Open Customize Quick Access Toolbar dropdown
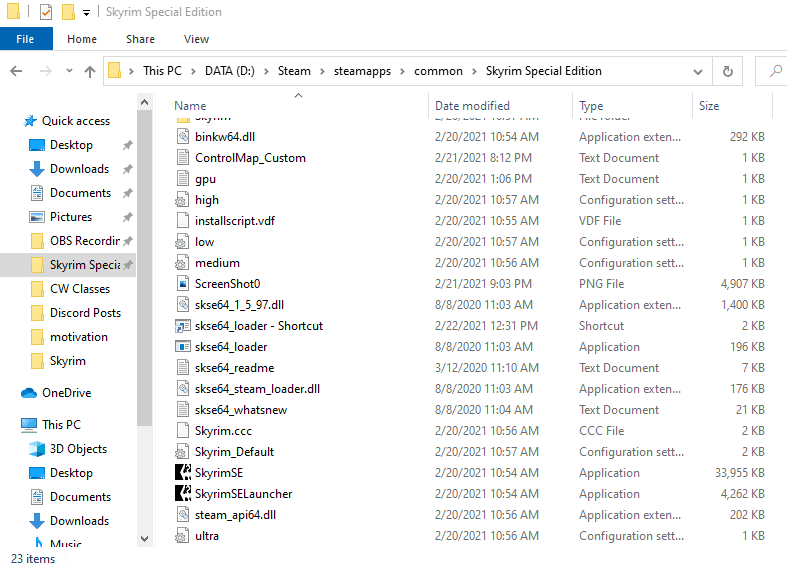This screenshot has height=568, width=787. coord(86,13)
